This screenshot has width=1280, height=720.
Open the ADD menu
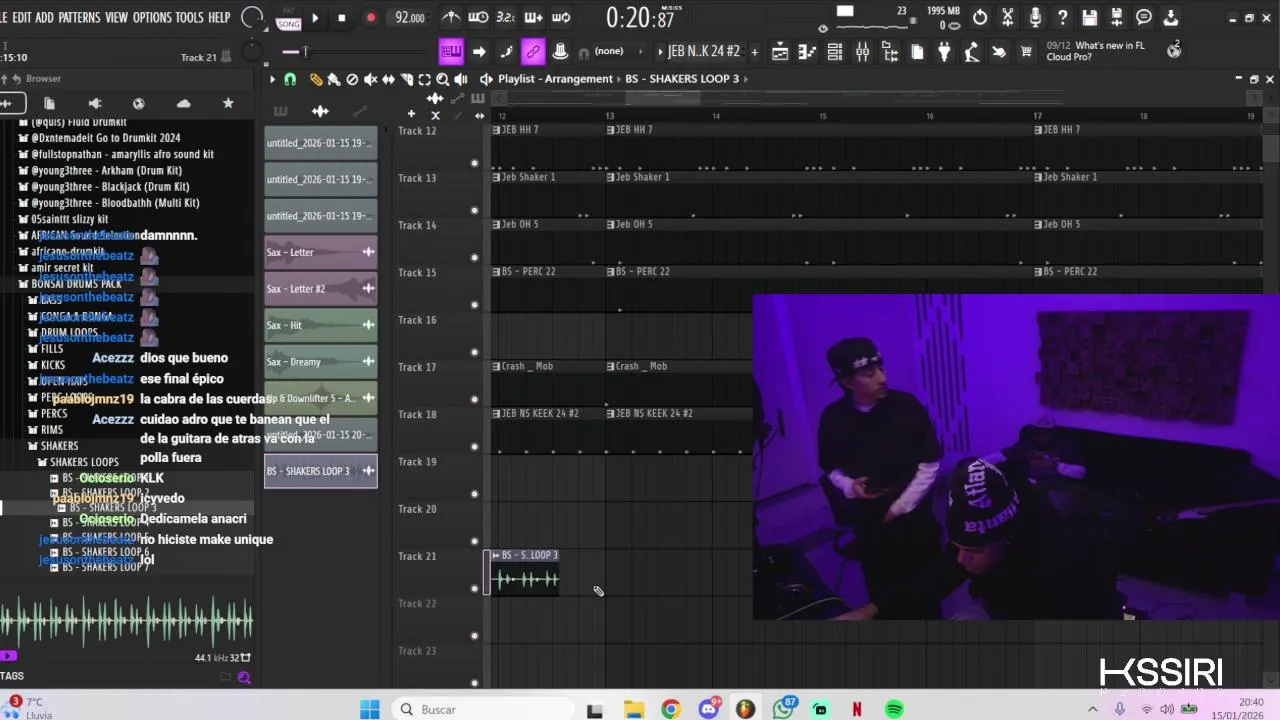pos(45,18)
